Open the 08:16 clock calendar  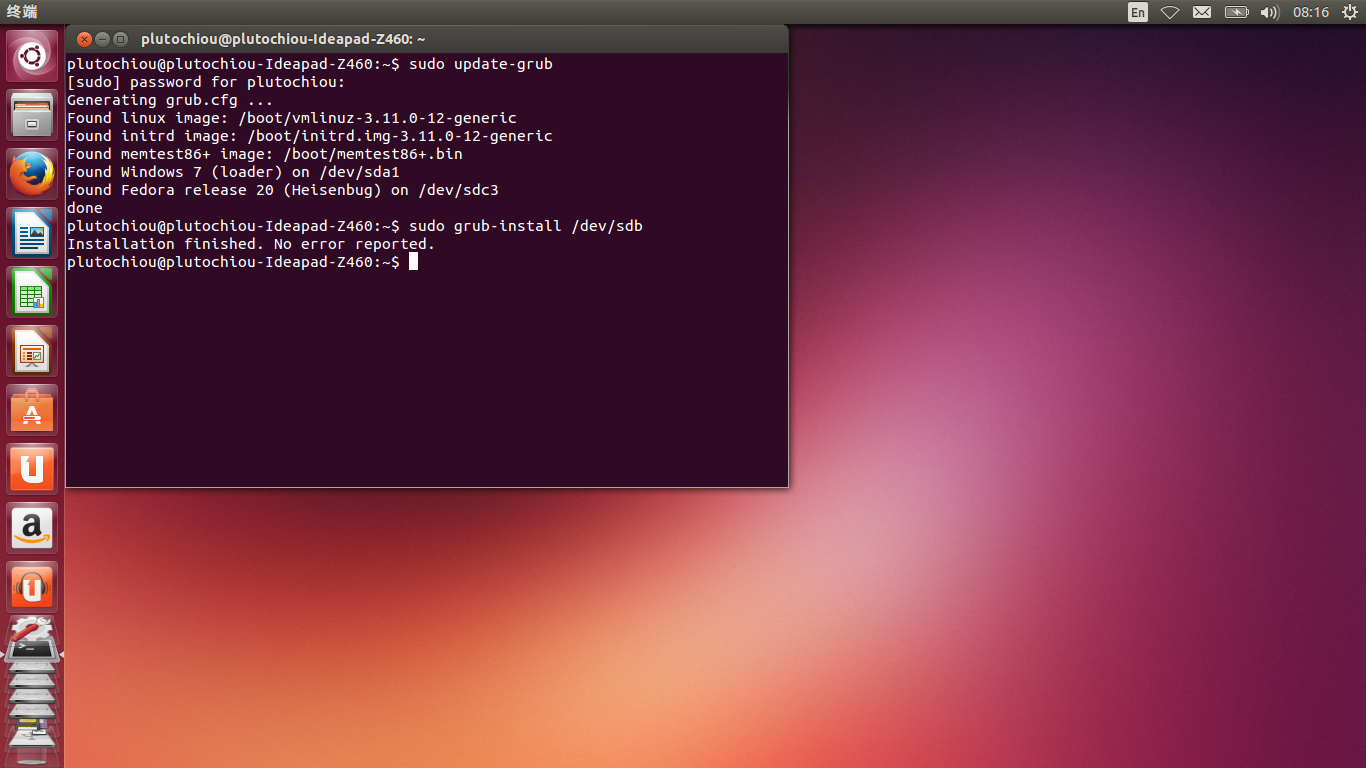pyautogui.click(x=1311, y=12)
